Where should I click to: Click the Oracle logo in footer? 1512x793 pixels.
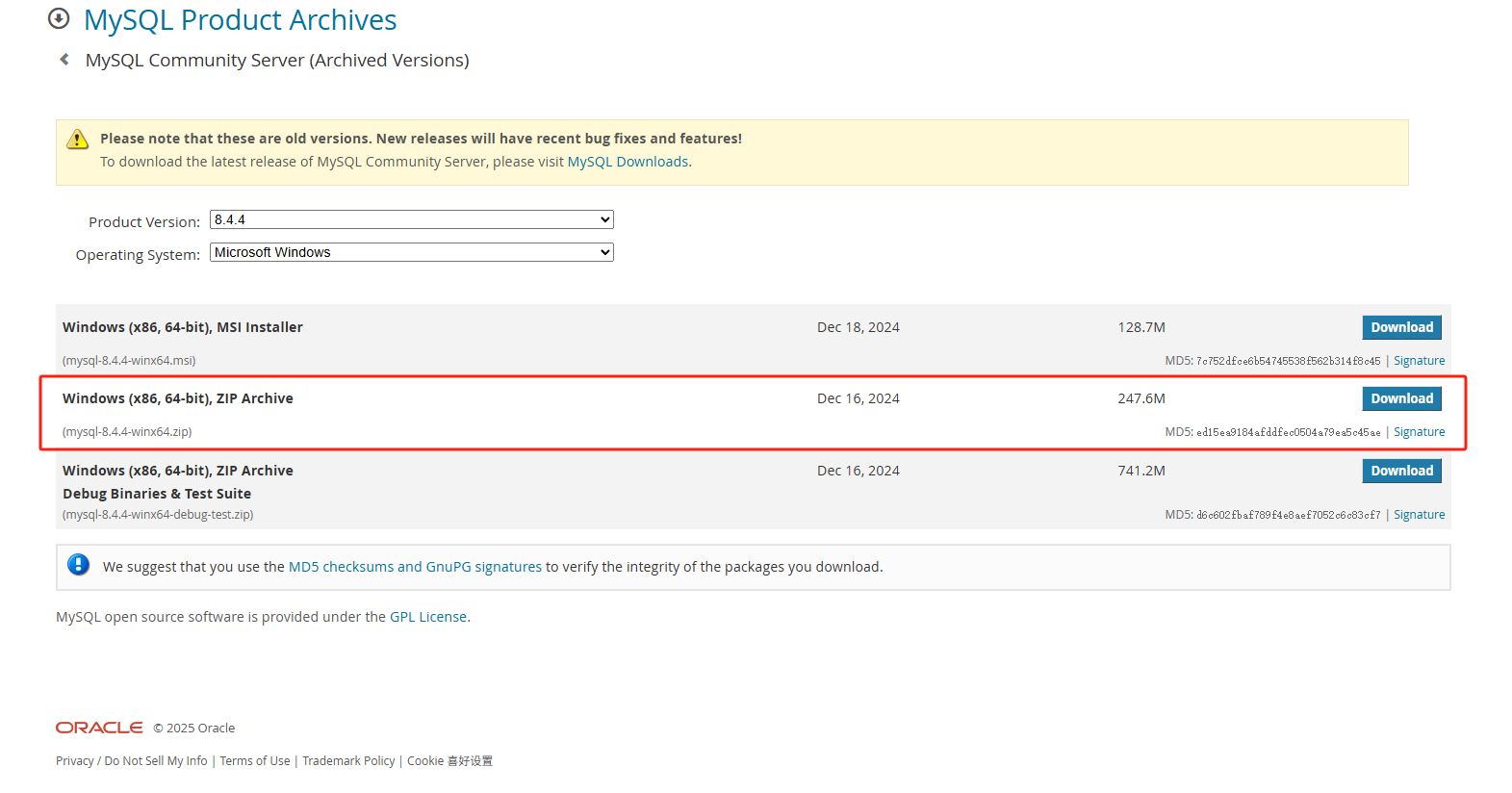(99, 728)
